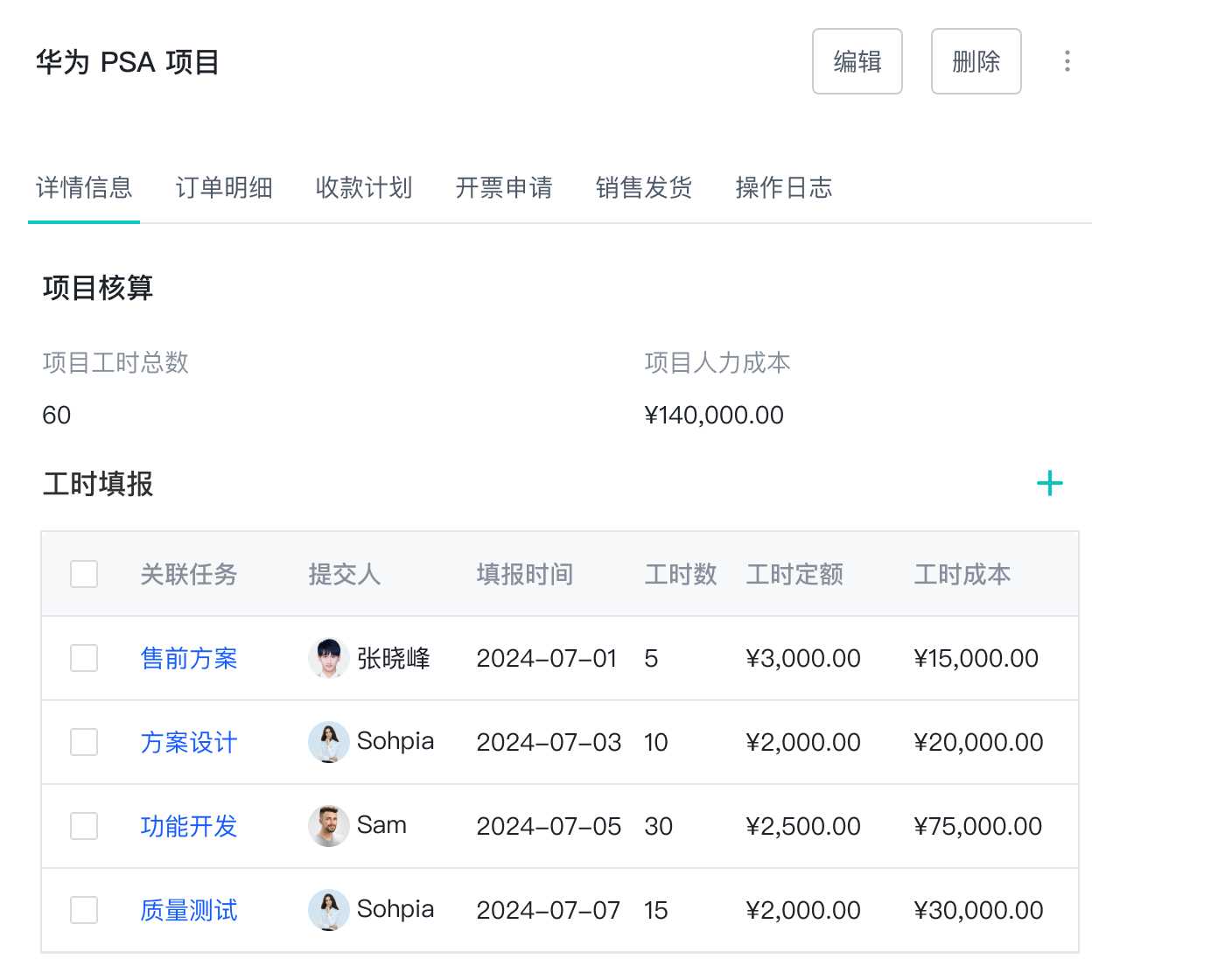Select the 方案设计 row checkbox
1218x980 pixels.
(84, 742)
